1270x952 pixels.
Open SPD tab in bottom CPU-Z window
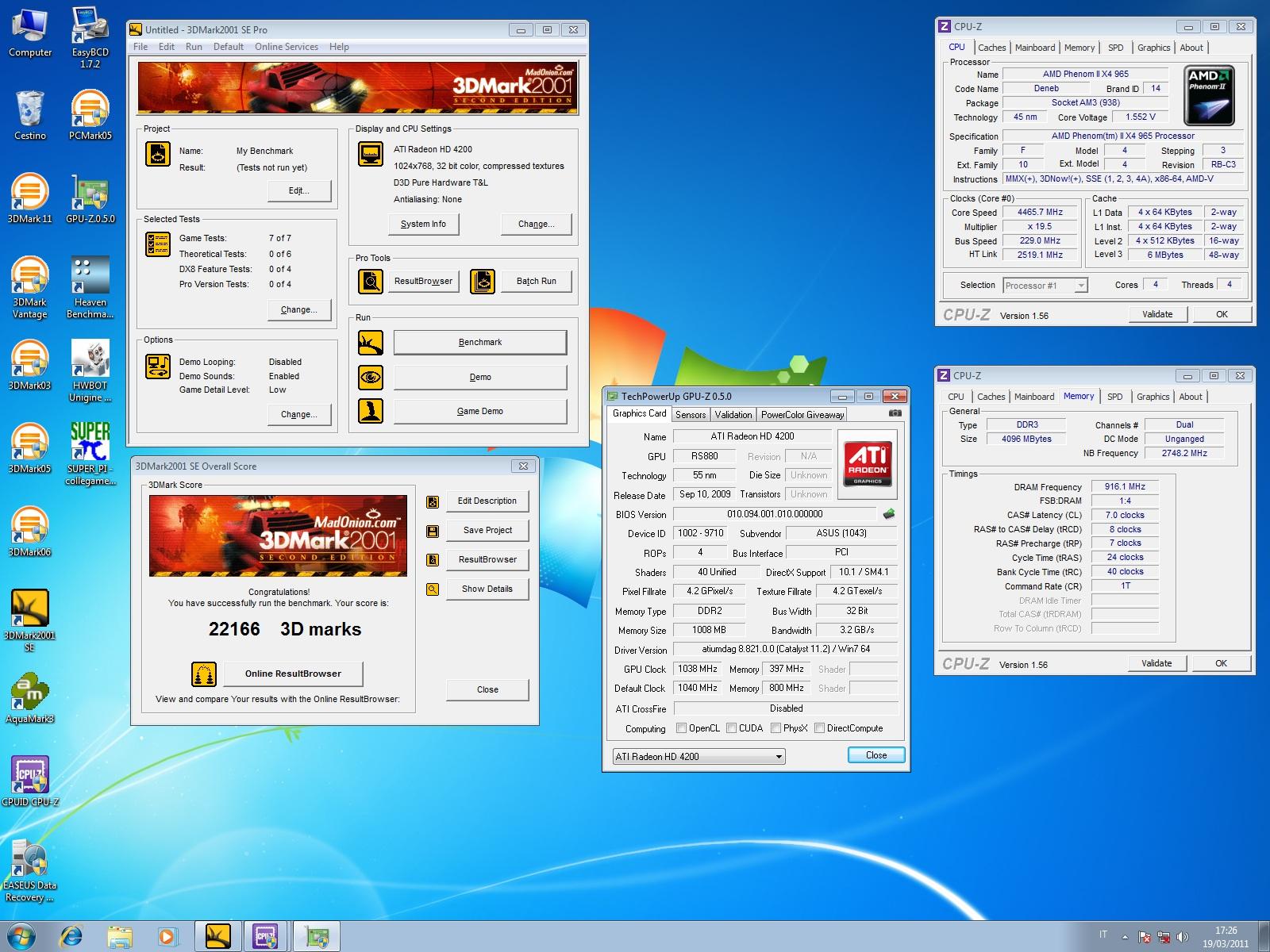pos(1115,397)
